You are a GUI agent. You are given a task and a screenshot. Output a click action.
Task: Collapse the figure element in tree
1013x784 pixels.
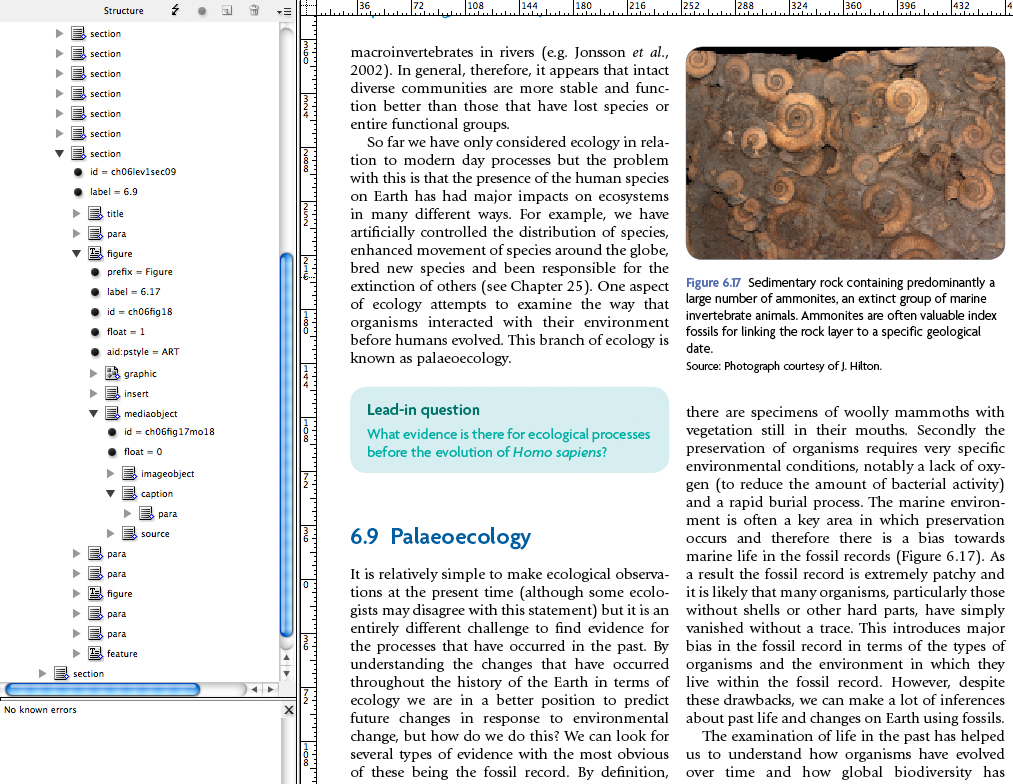click(x=77, y=253)
